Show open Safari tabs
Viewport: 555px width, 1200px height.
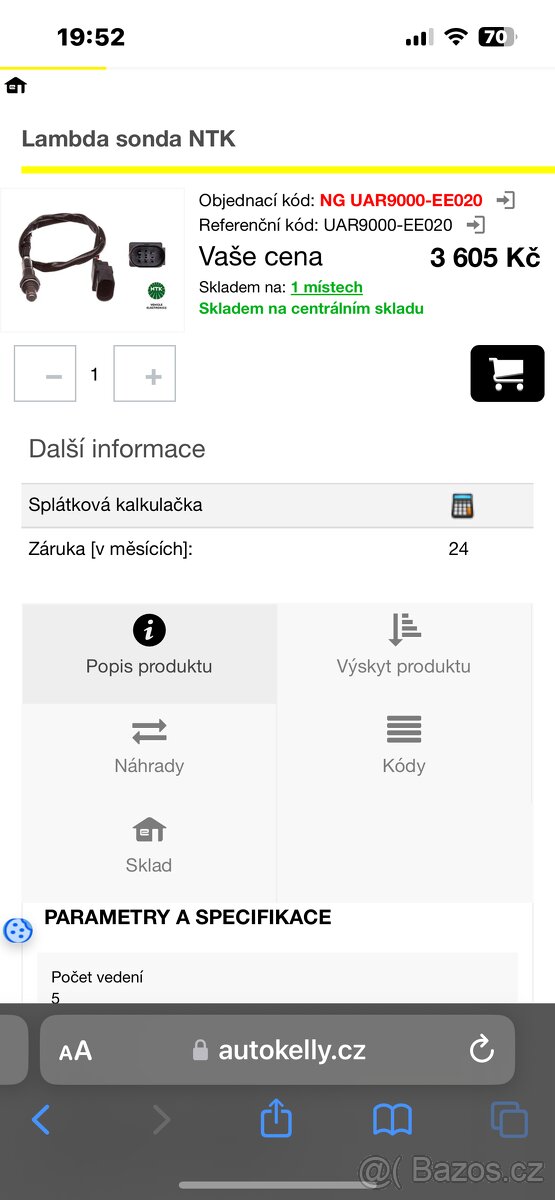(509, 1119)
